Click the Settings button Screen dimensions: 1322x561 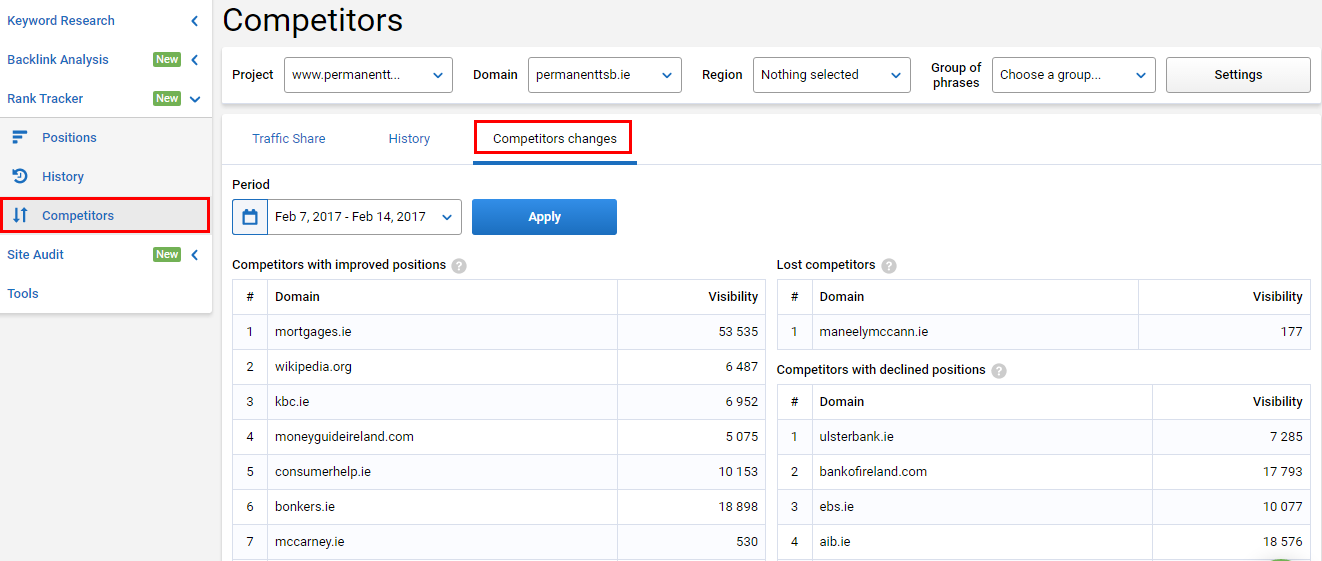(1238, 75)
